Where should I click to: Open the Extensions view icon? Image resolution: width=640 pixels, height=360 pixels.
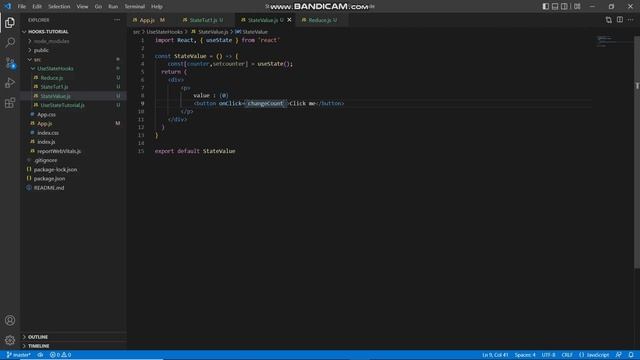pyautogui.click(x=10, y=103)
